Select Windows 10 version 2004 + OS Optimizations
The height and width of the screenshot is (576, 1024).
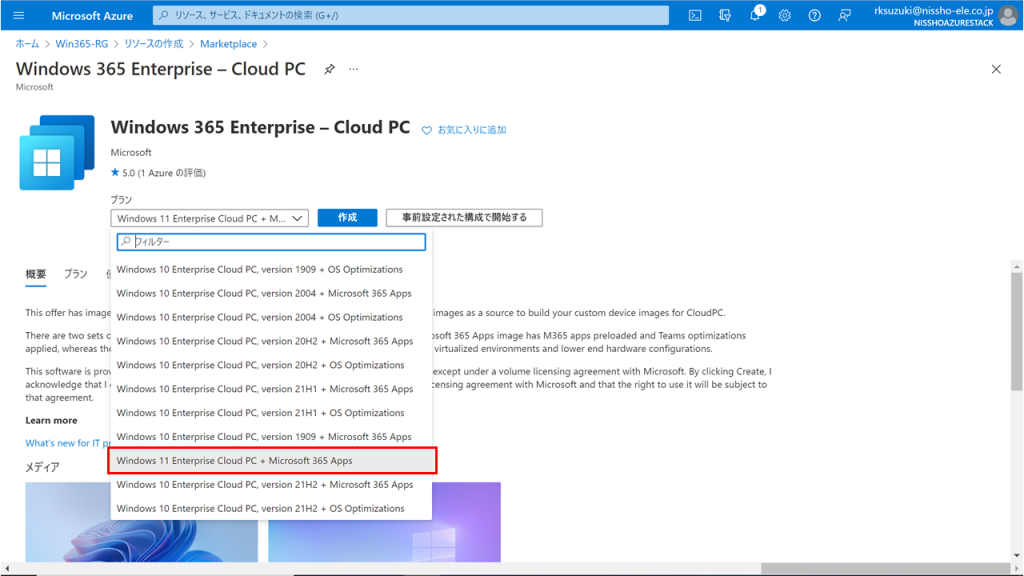[x=271, y=317]
